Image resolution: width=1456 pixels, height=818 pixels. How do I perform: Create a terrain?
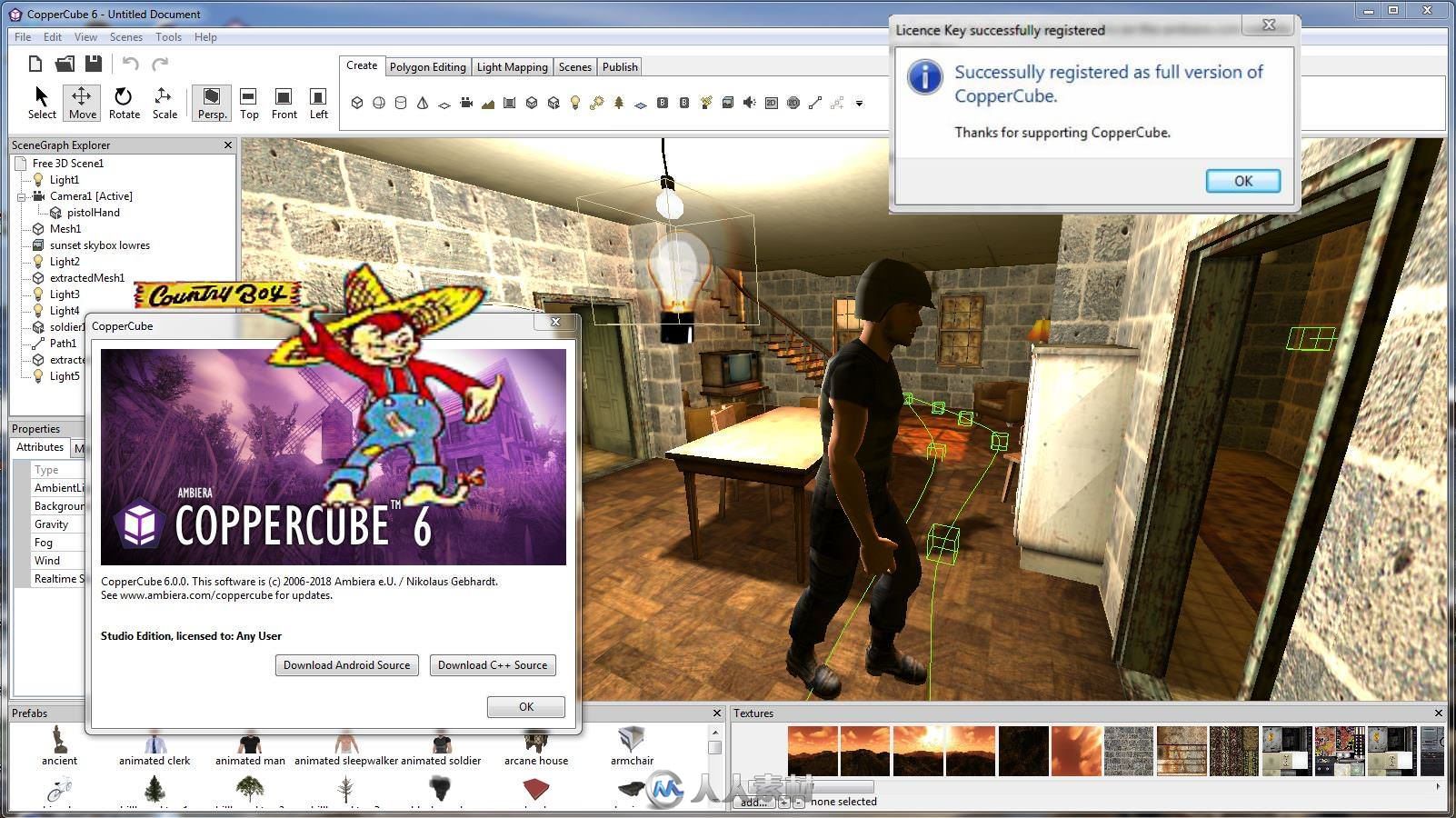click(x=488, y=103)
